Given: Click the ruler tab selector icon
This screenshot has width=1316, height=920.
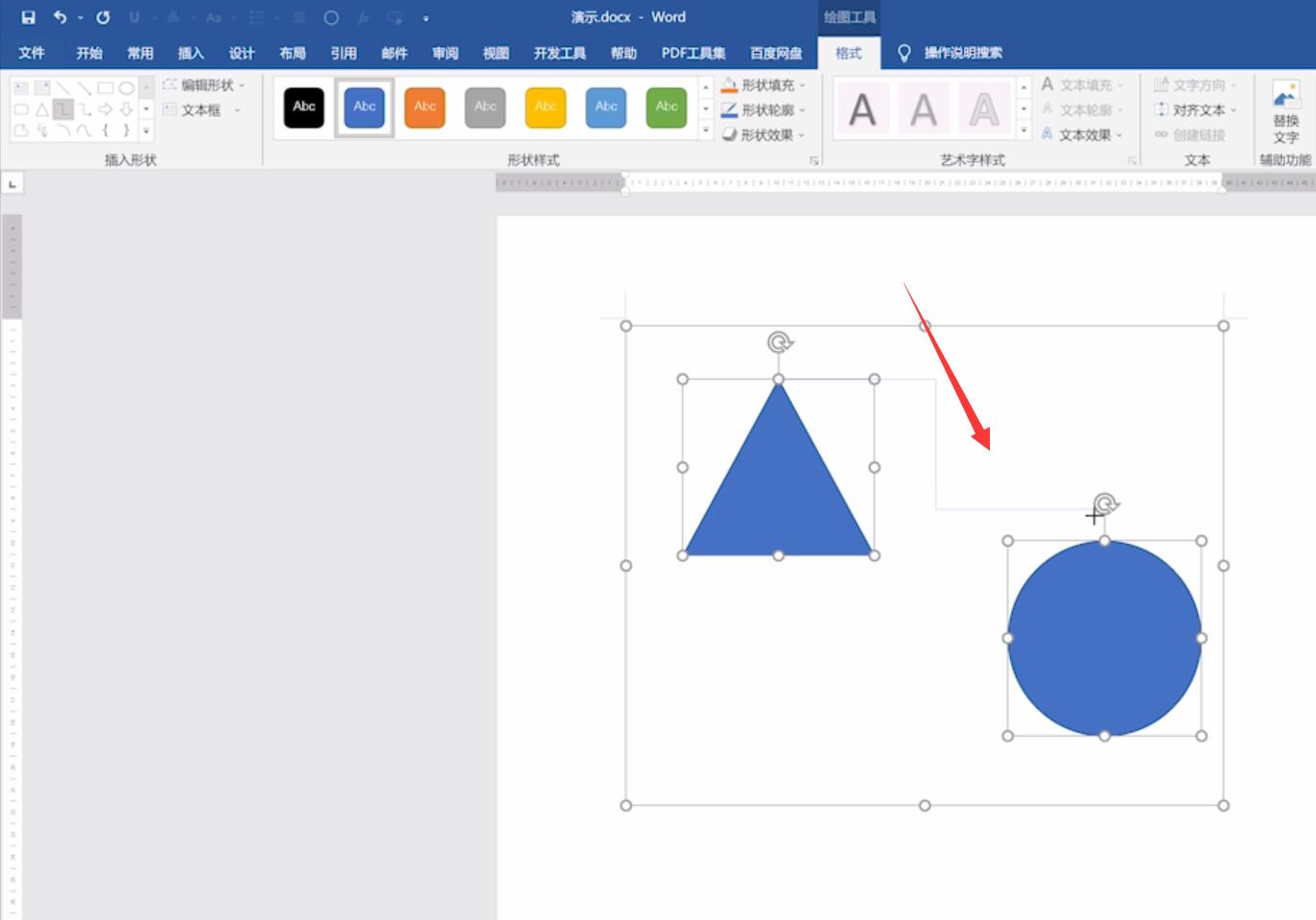Looking at the screenshot, I should (12, 183).
